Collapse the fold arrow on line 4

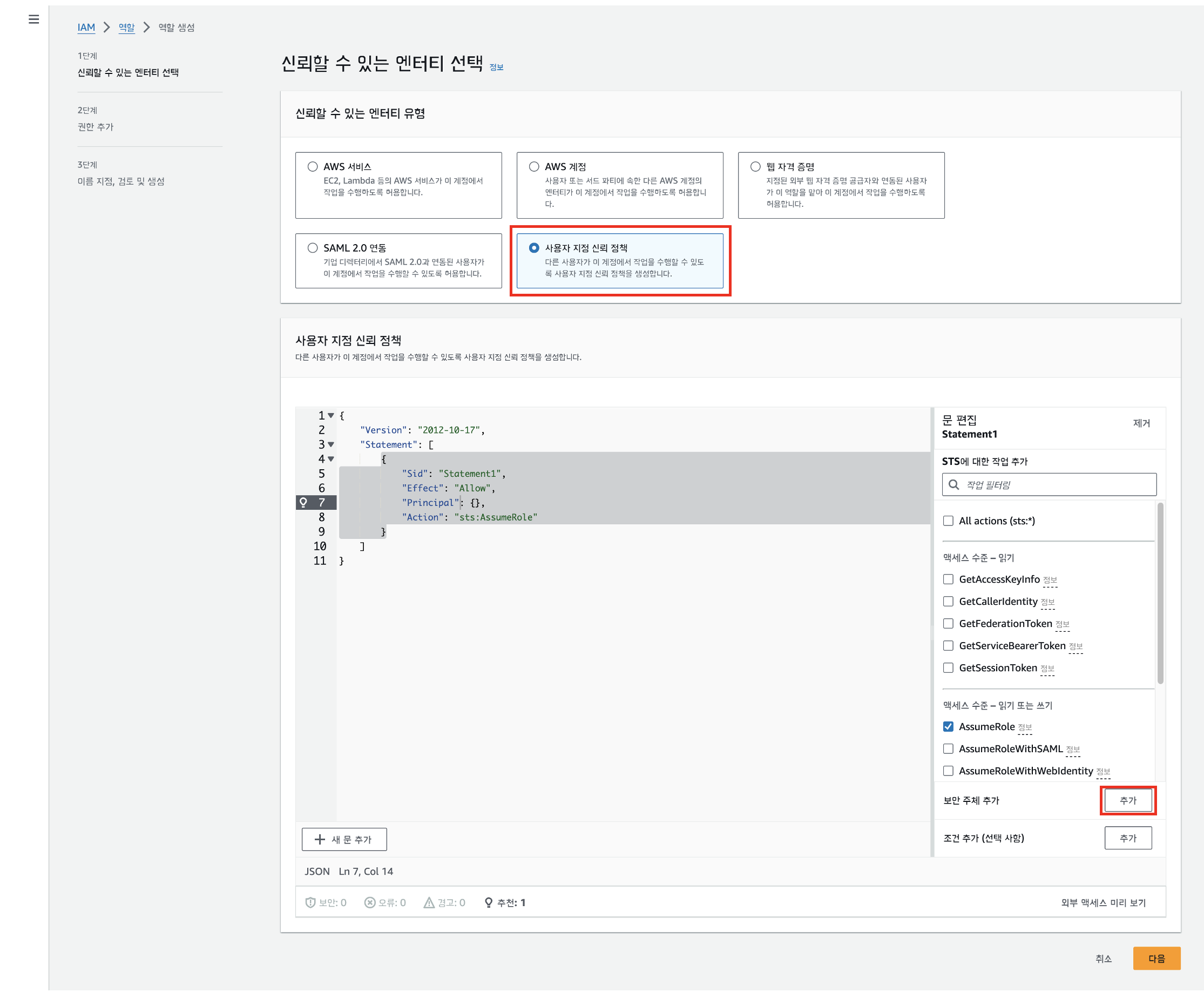coord(332,459)
